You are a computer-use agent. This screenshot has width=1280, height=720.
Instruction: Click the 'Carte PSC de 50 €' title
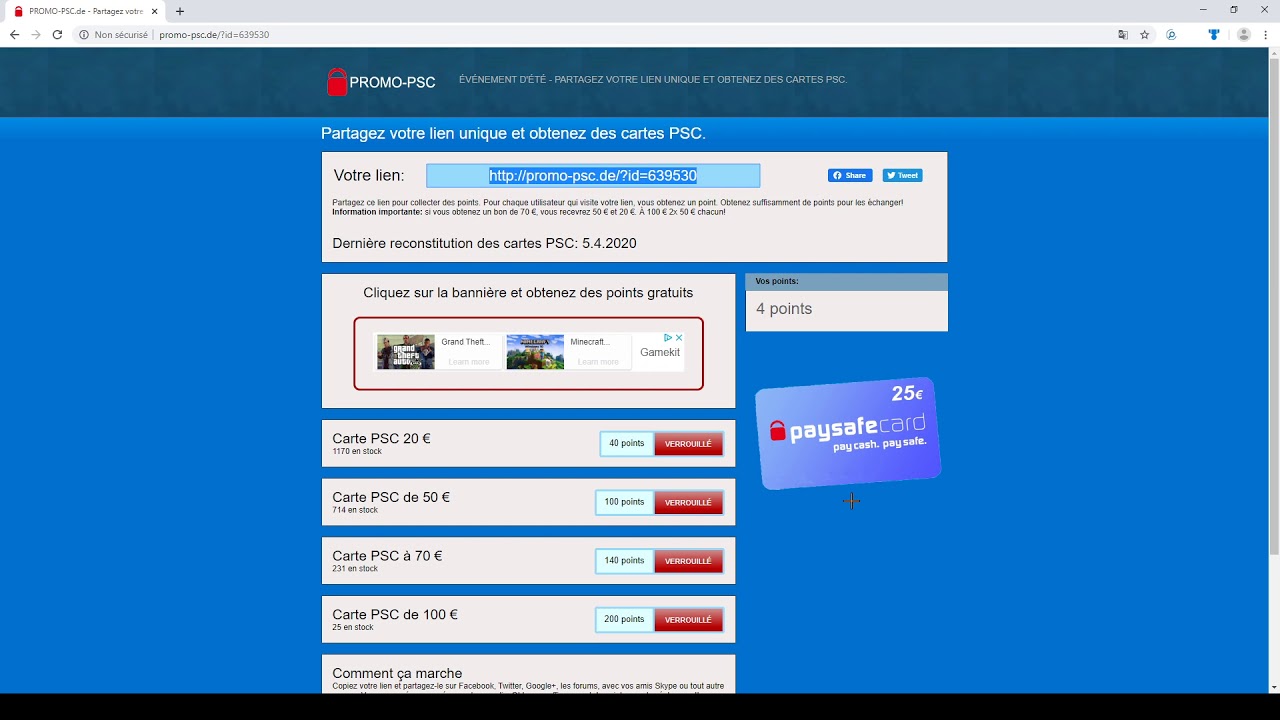pyautogui.click(x=391, y=497)
